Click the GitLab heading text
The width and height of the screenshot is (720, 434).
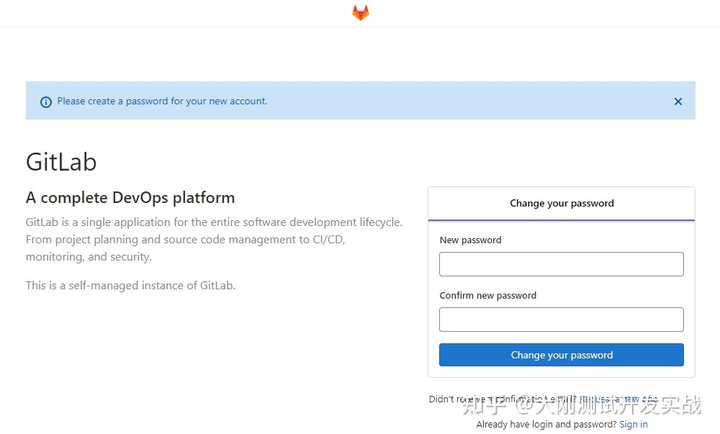click(61, 162)
